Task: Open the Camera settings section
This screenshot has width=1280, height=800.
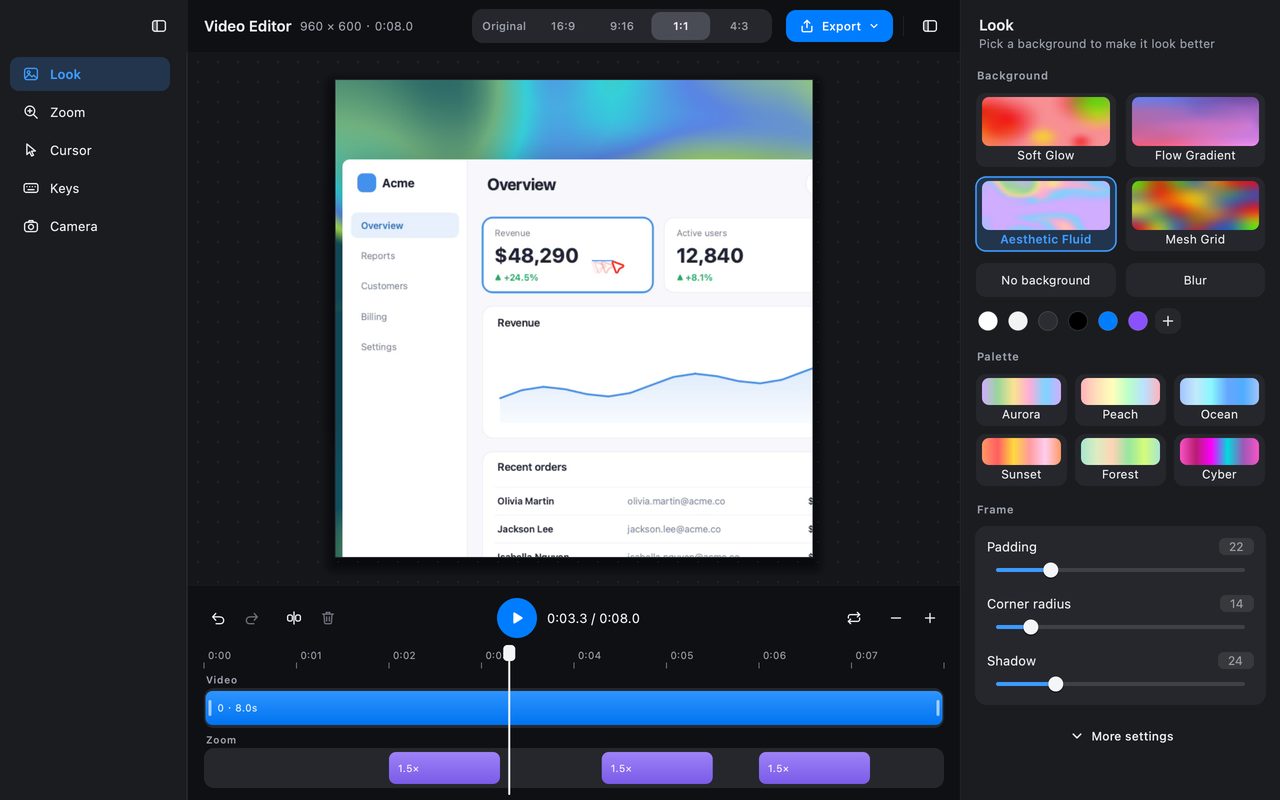Action: click(90, 226)
